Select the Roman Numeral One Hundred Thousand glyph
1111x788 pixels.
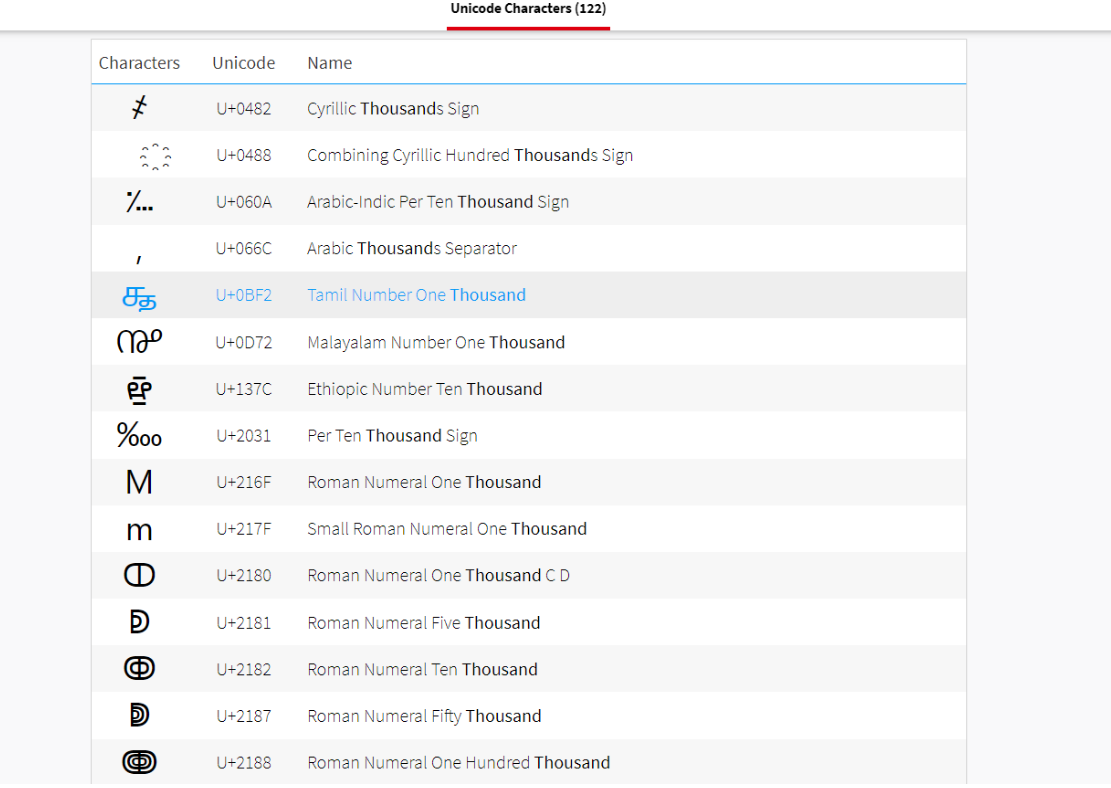coord(139,763)
